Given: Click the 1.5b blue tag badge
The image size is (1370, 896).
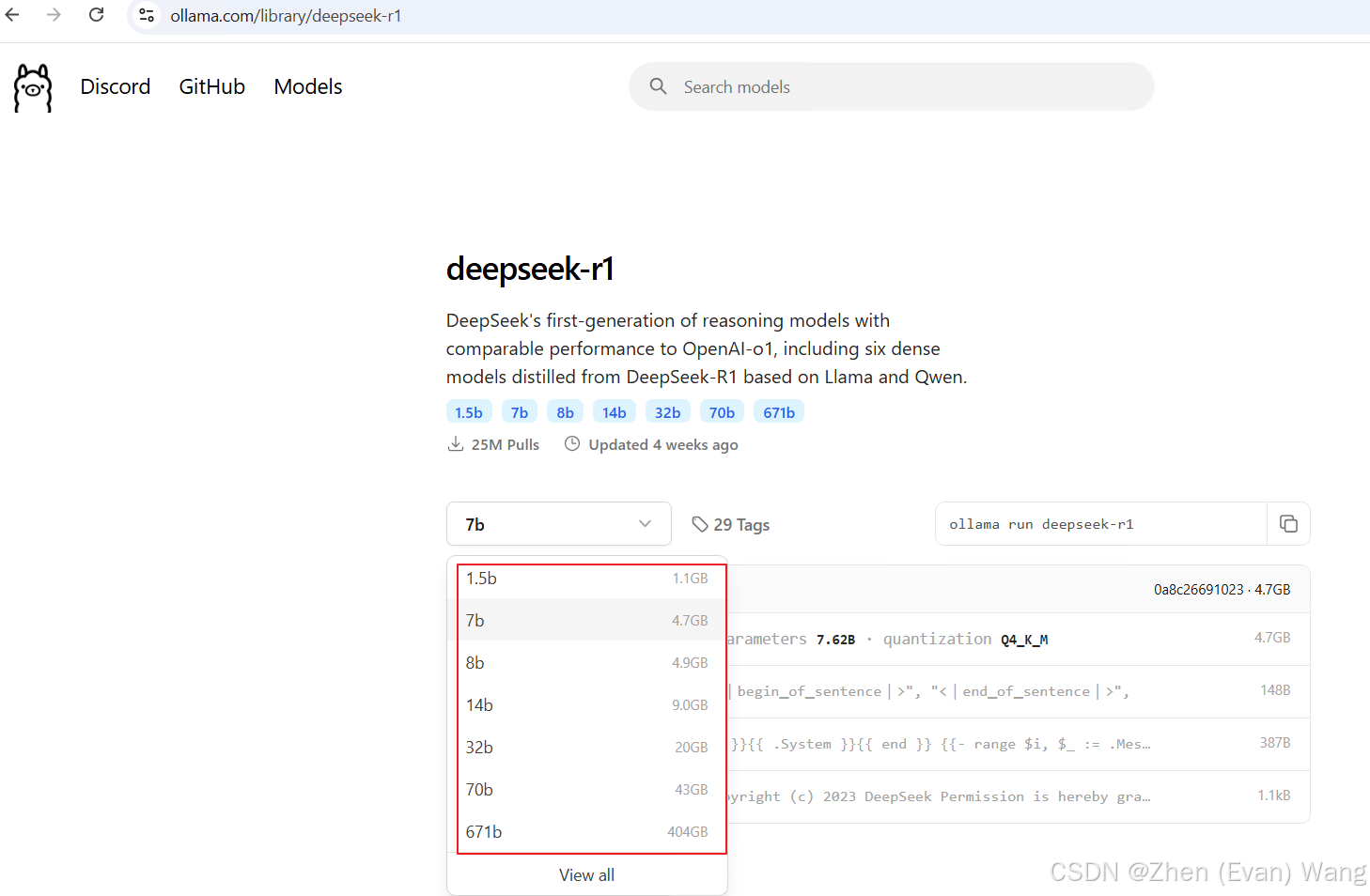Looking at the screenshot, I should point(469,412).
